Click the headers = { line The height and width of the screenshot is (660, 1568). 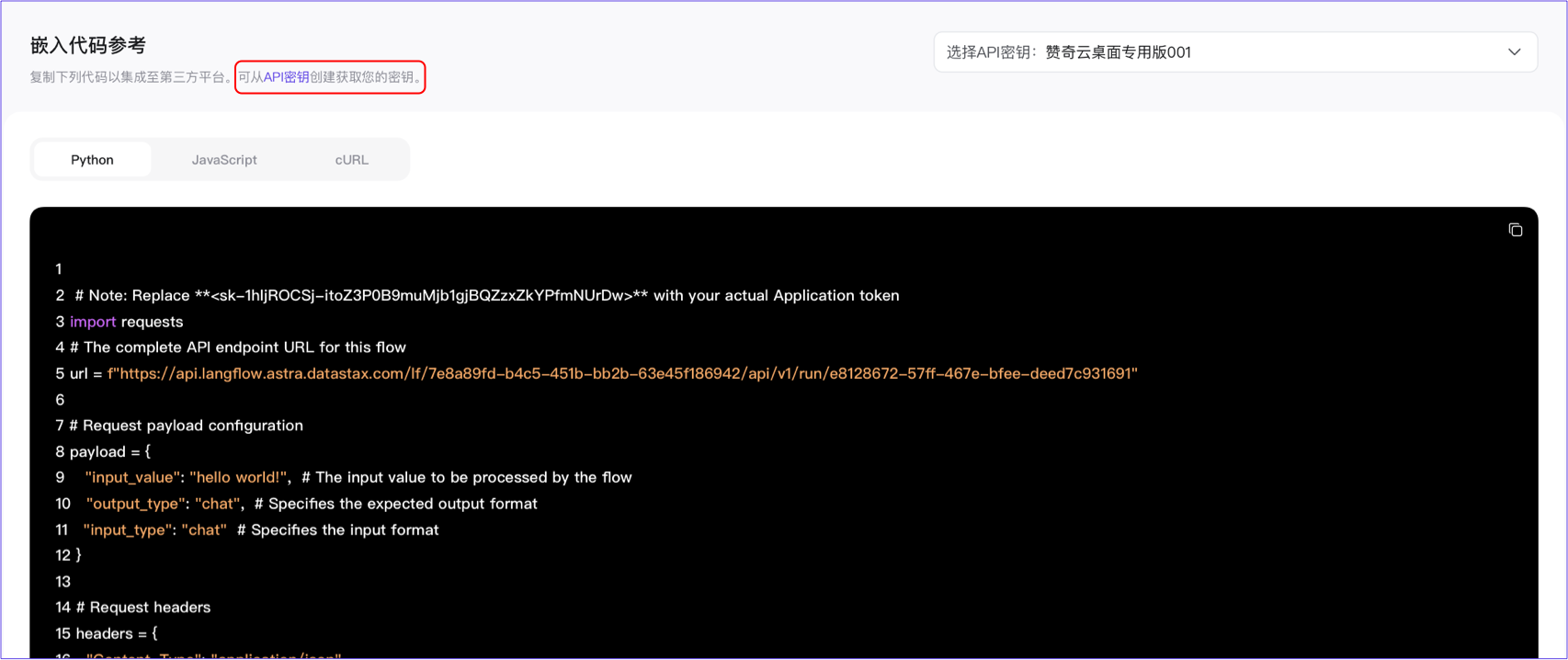(116, 633)
